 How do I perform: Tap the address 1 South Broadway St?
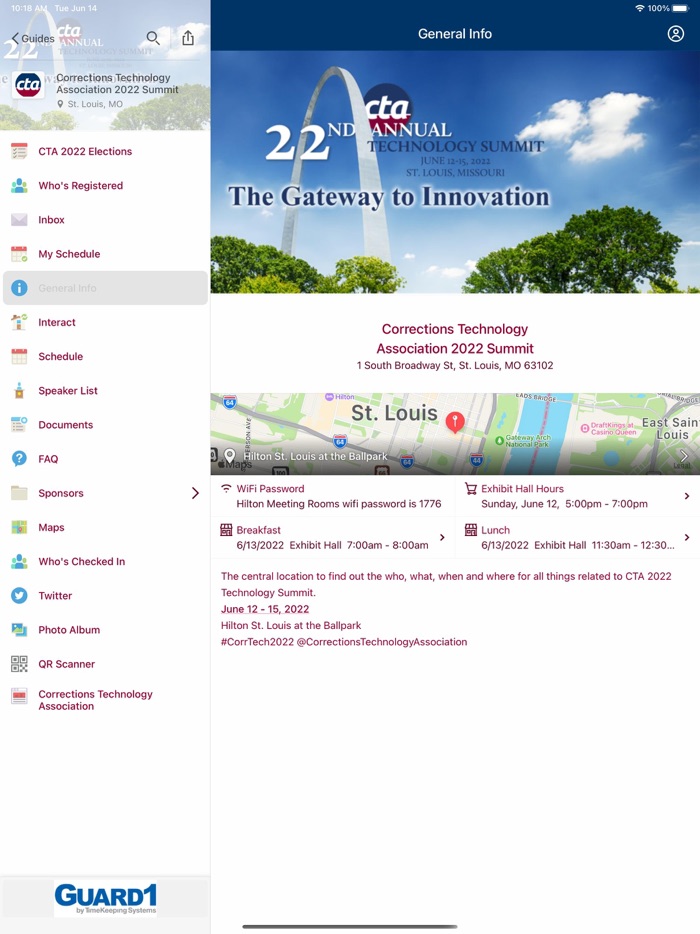coord(455,365)
